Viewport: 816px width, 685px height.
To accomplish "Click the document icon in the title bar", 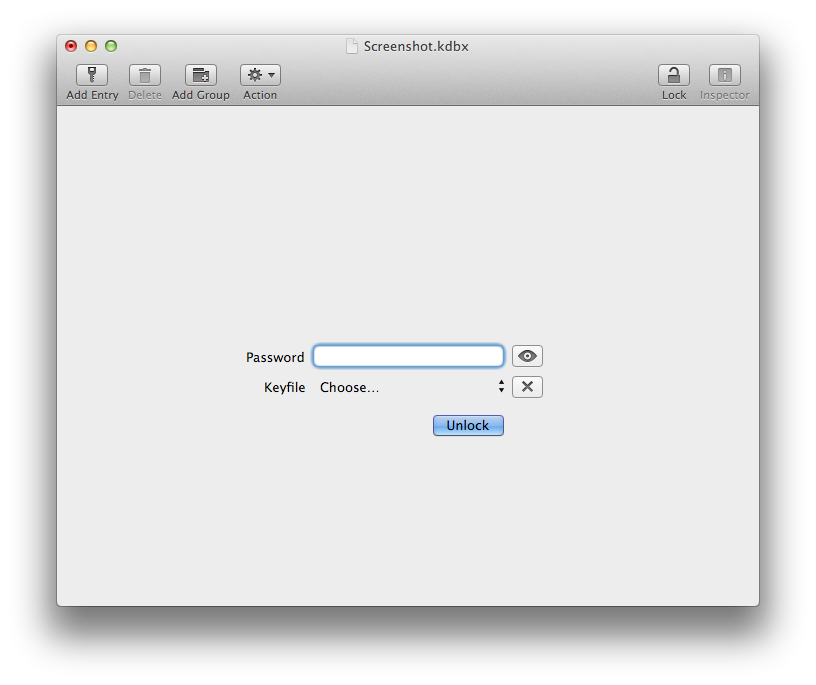I will 352,46.
